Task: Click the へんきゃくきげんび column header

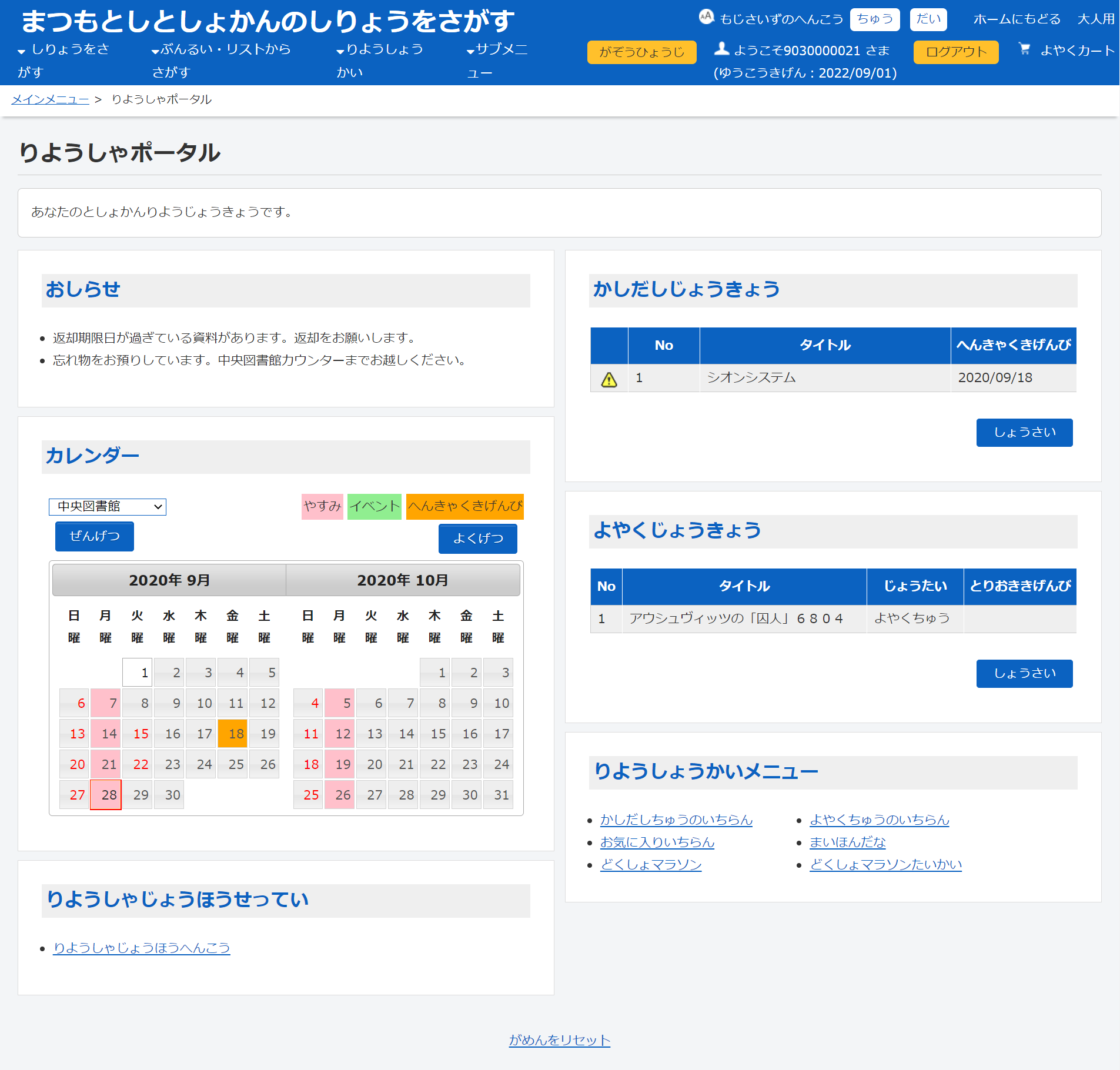Action: (1013, 346)
